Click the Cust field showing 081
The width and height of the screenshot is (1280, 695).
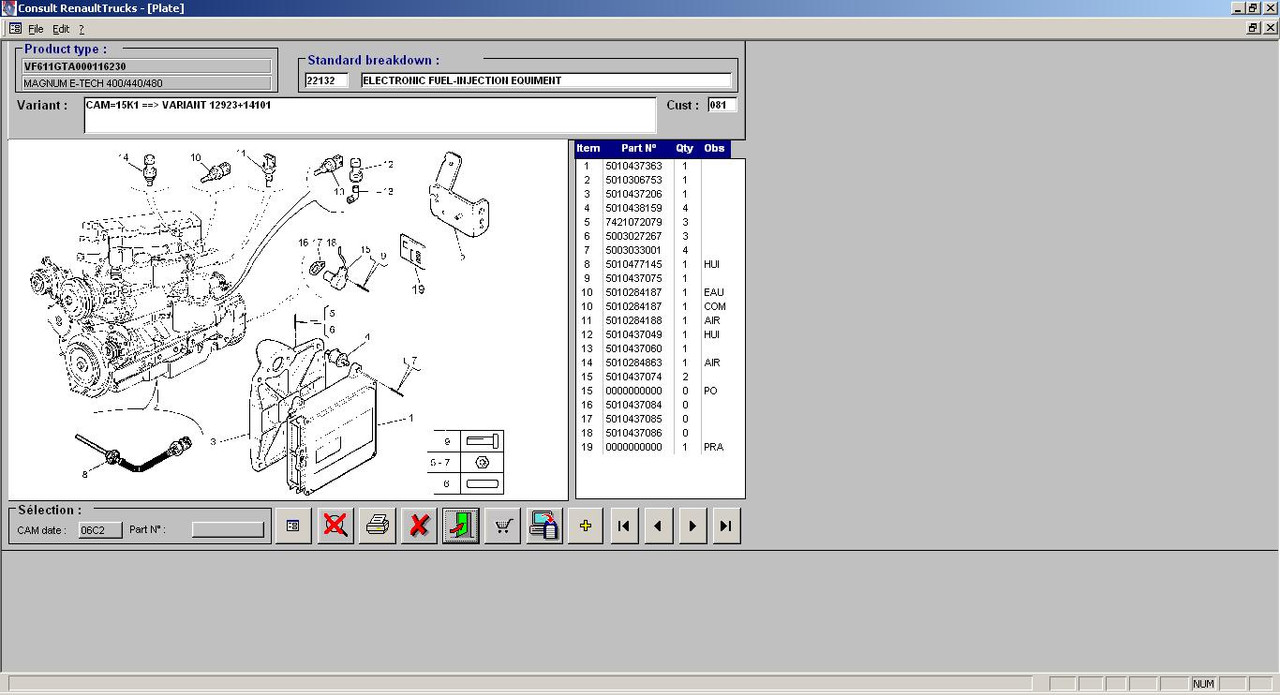pos(722,105)
